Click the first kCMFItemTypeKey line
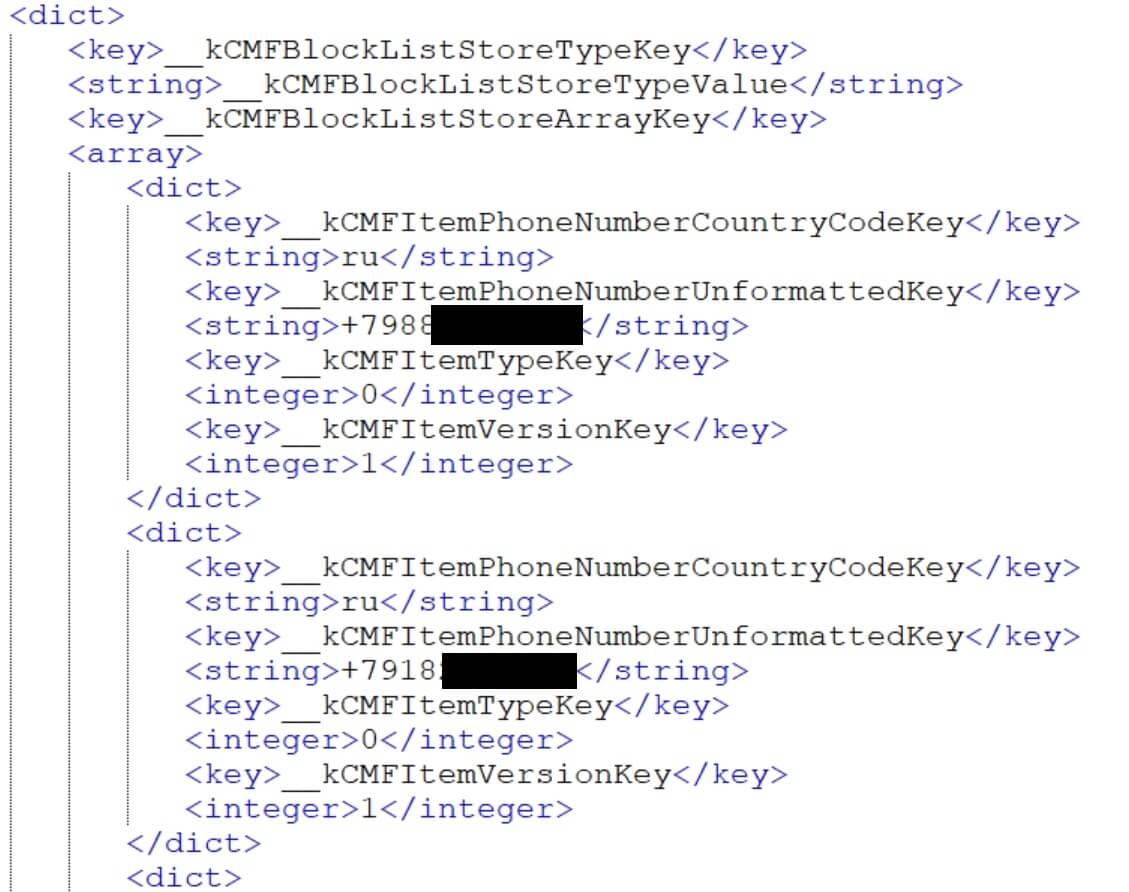1129x892 pixels. tap(457, 360)
